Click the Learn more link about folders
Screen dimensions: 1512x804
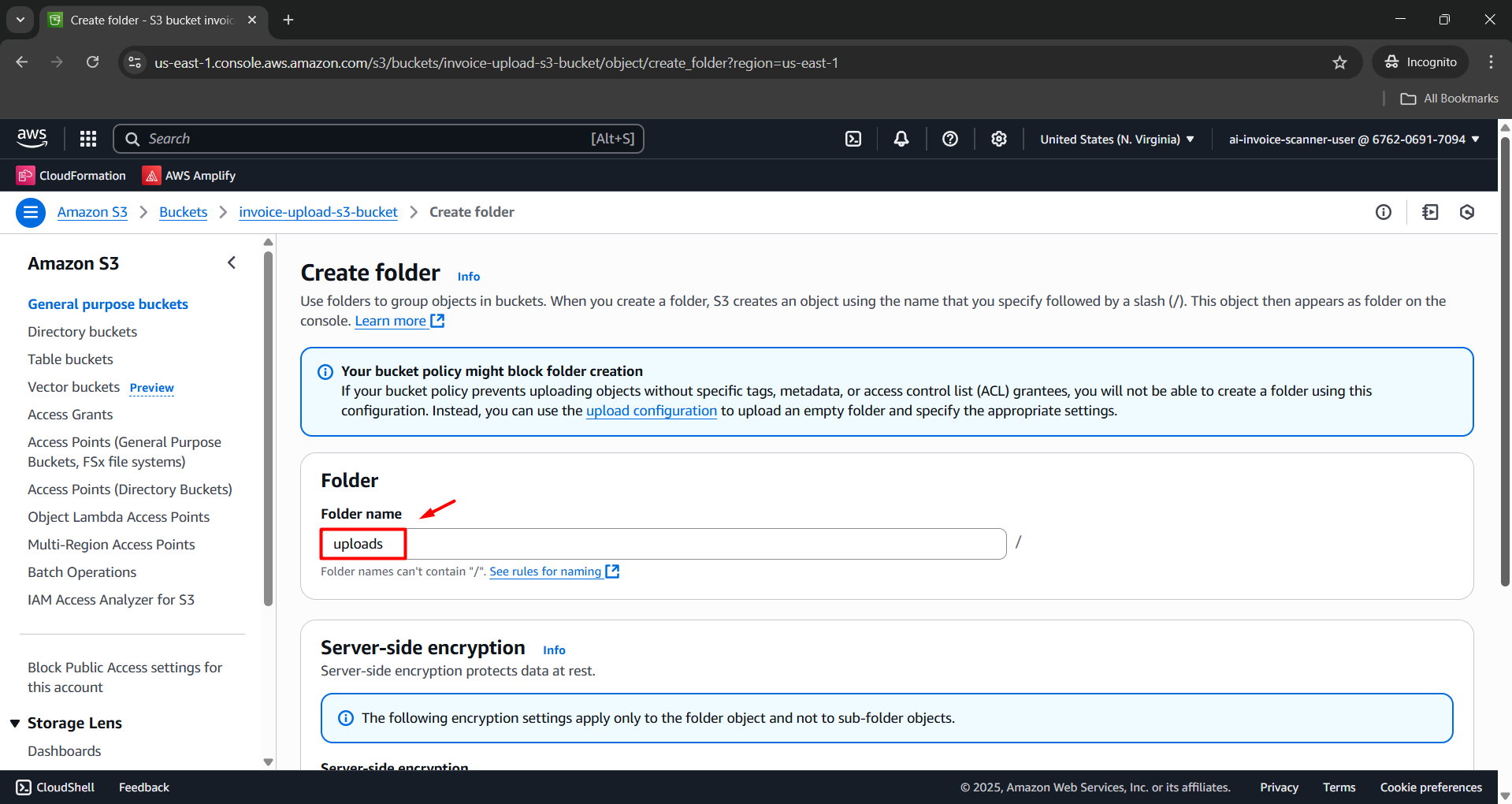point(392,320)
